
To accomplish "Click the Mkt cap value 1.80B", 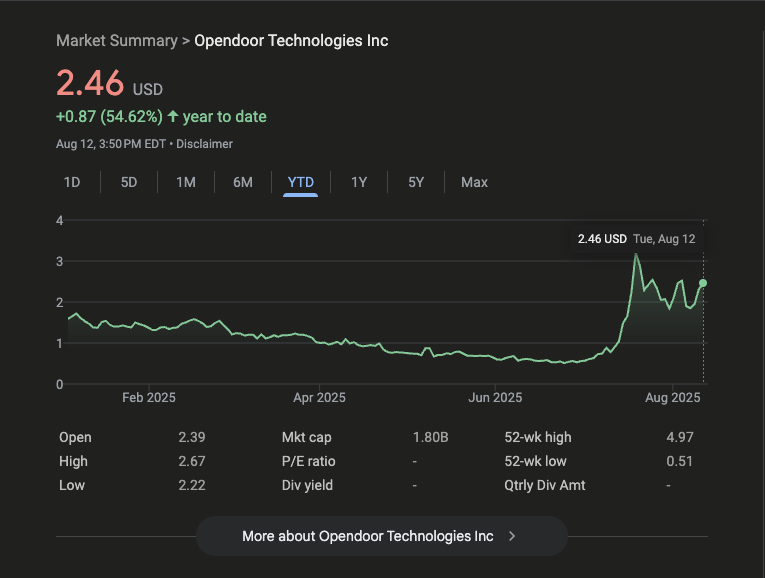I will tap(431, 437).
